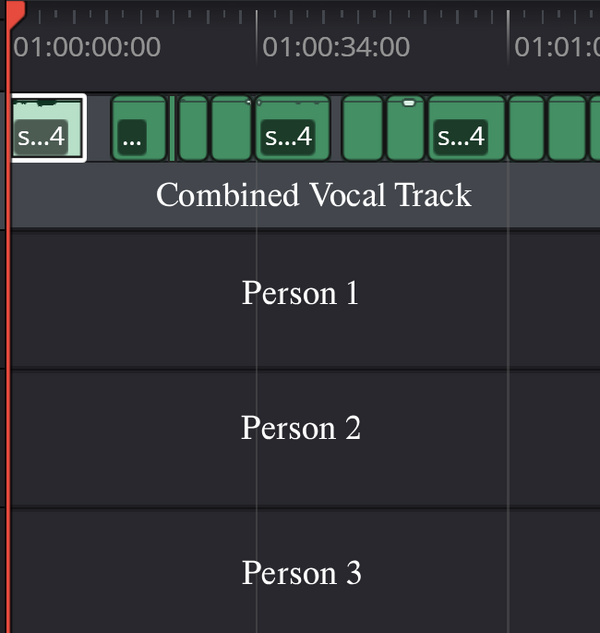Click the middle clip labeled s...4
600x633 pixels.
292,129
